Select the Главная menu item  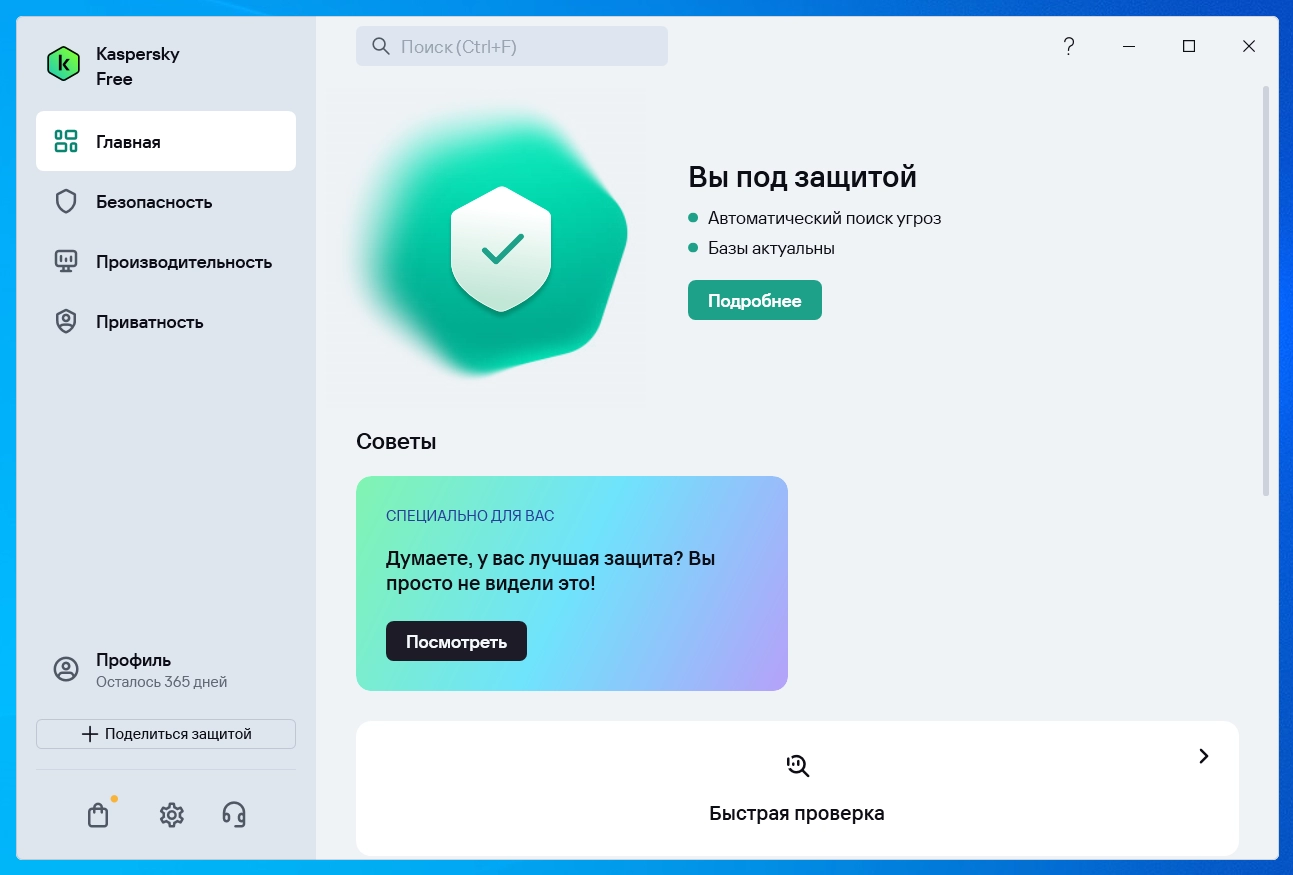point(166,141)
